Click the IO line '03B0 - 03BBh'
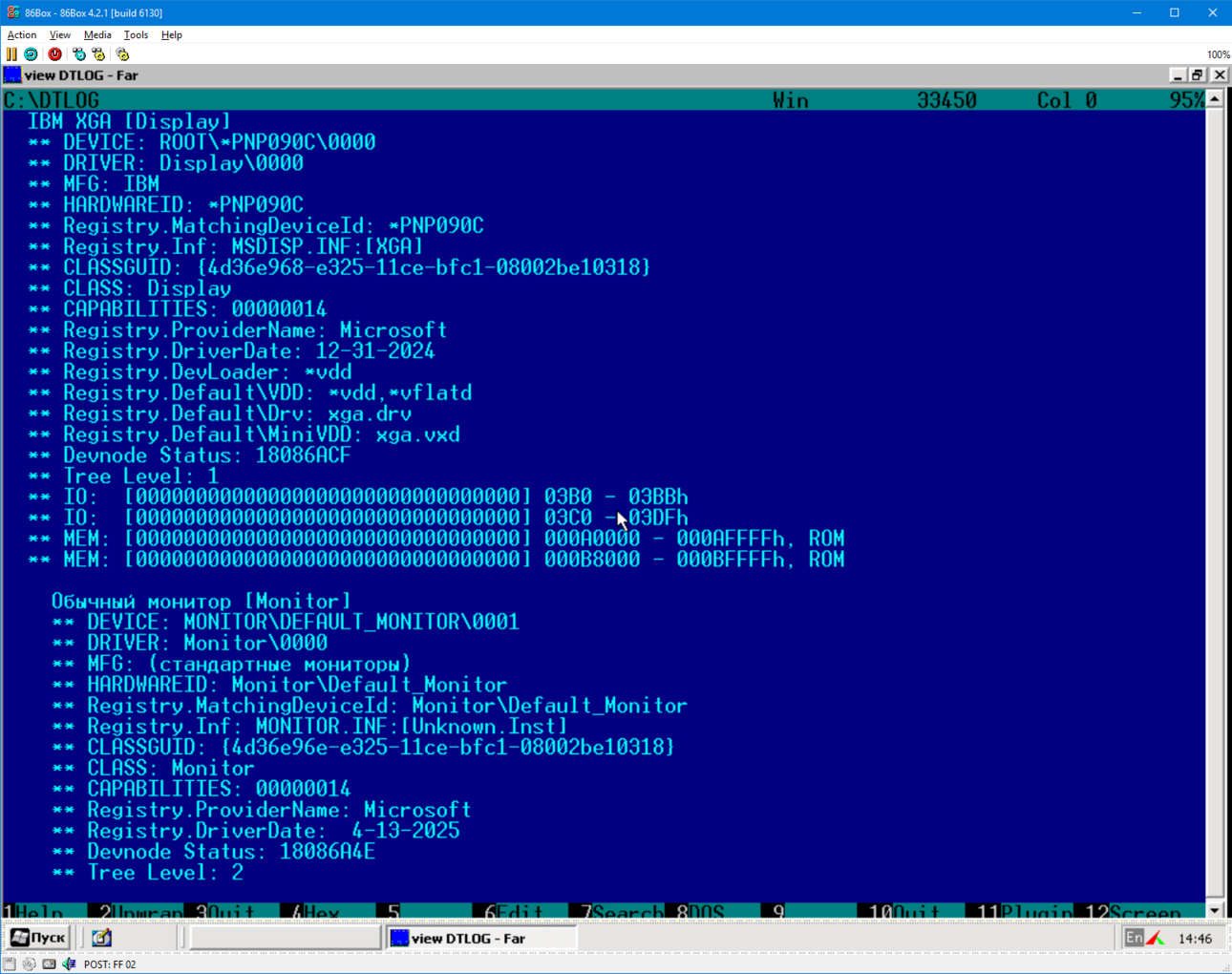 point(358,497)
